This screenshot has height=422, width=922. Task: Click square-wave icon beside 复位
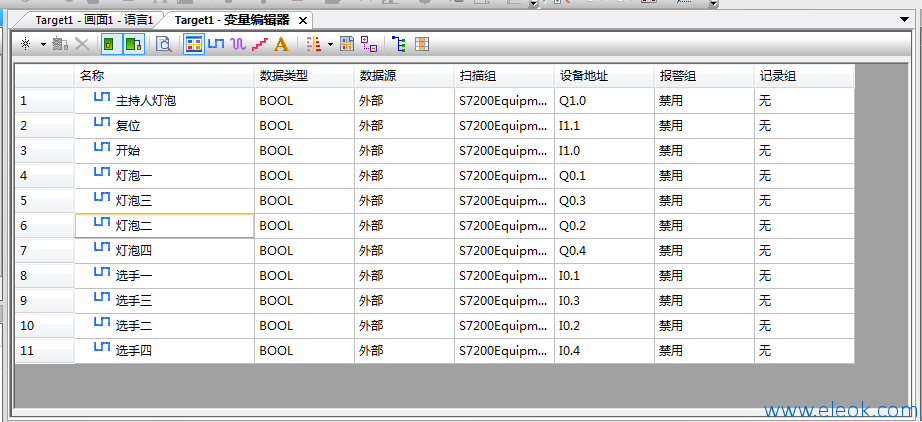(102, 122)
